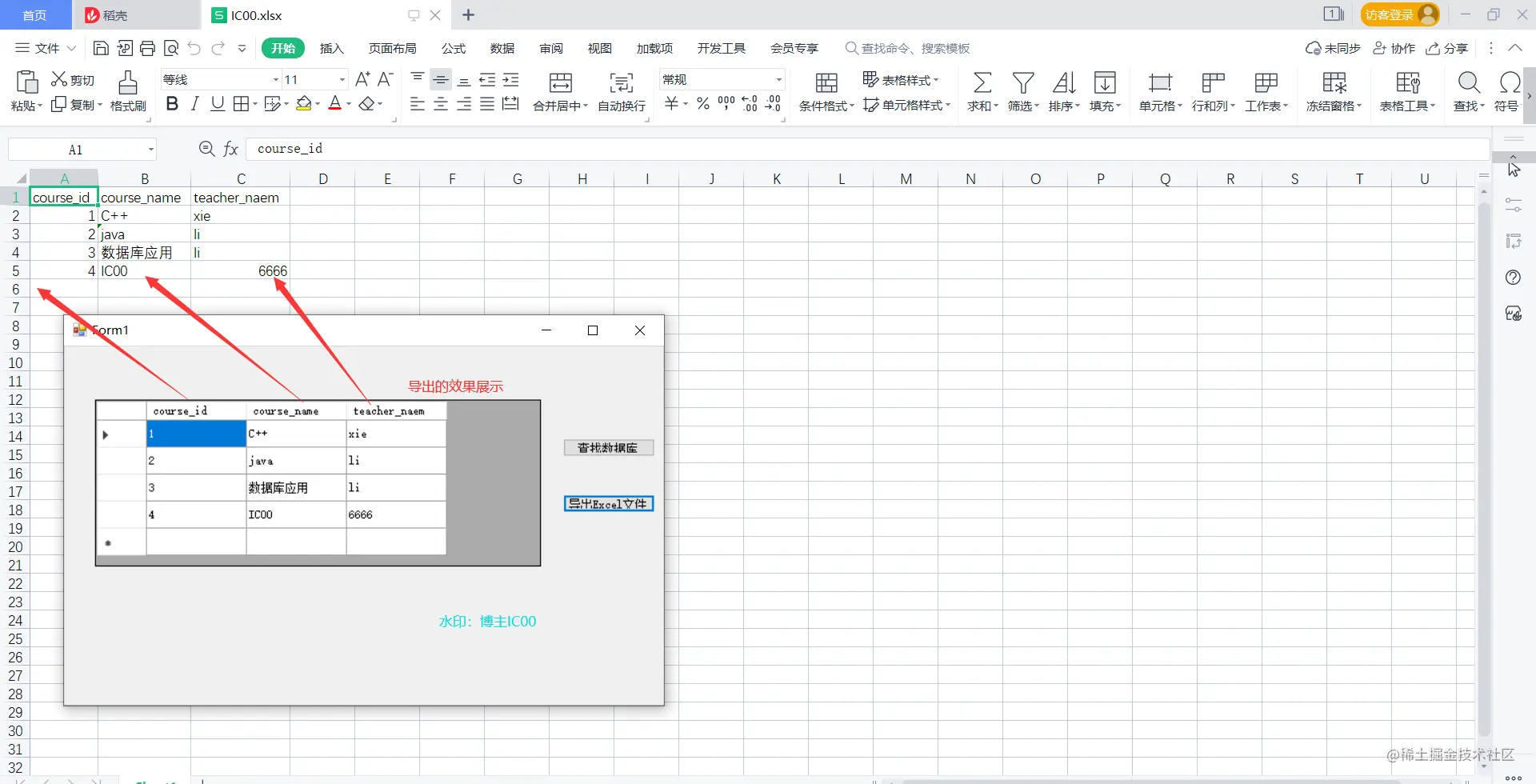Click the formula bar input field
Screen dimensions: 1536x784
point(868,149)
